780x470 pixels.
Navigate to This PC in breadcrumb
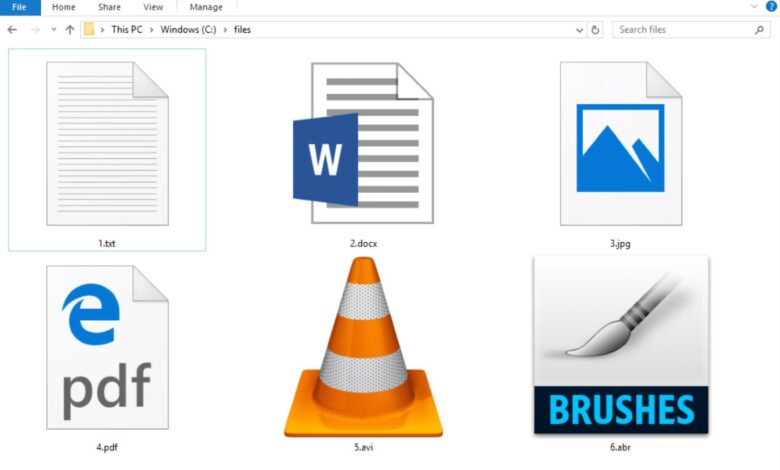point(127,30)
